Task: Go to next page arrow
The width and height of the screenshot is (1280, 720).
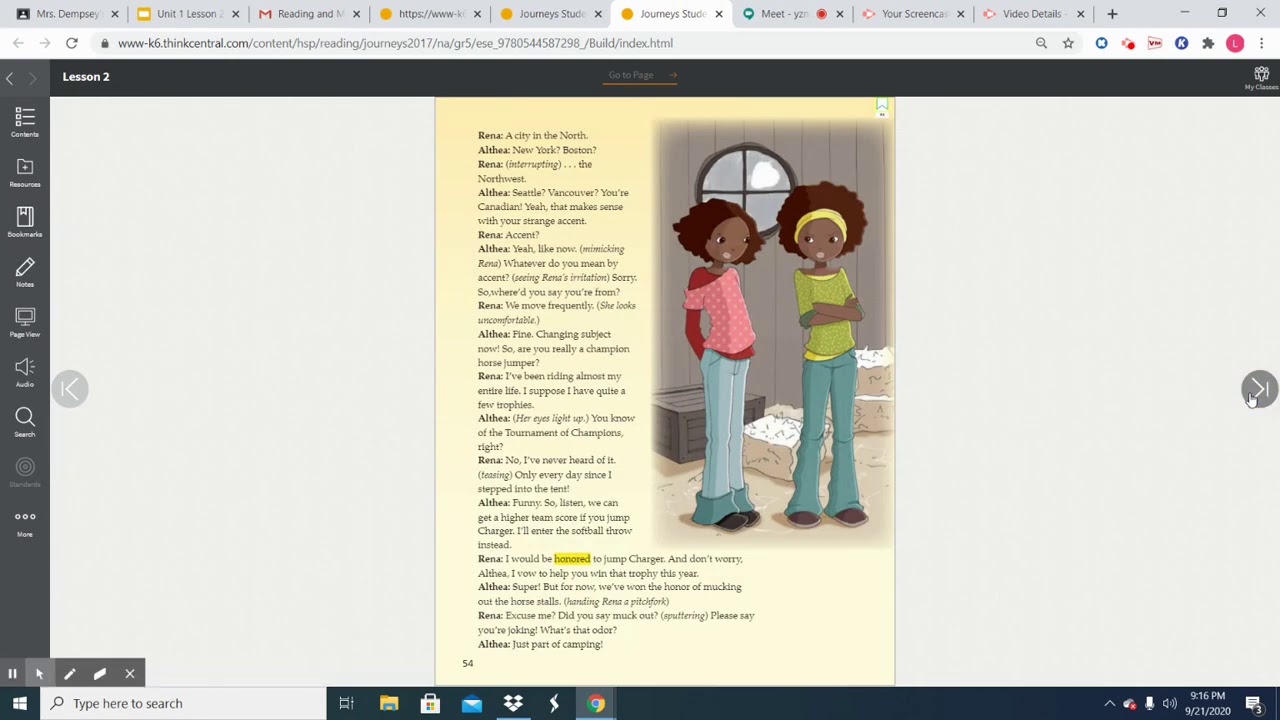Action: click(1259, 389)
